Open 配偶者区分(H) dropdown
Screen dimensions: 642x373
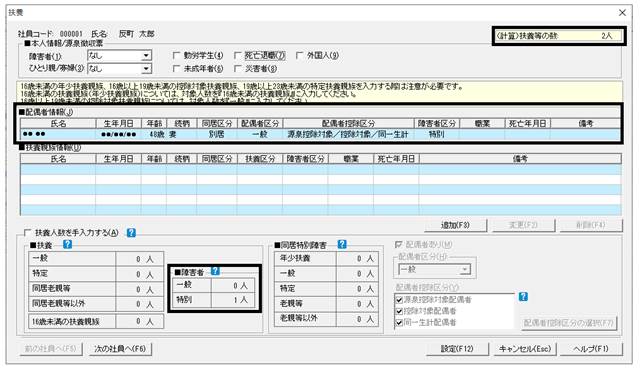tap(465, 269)
